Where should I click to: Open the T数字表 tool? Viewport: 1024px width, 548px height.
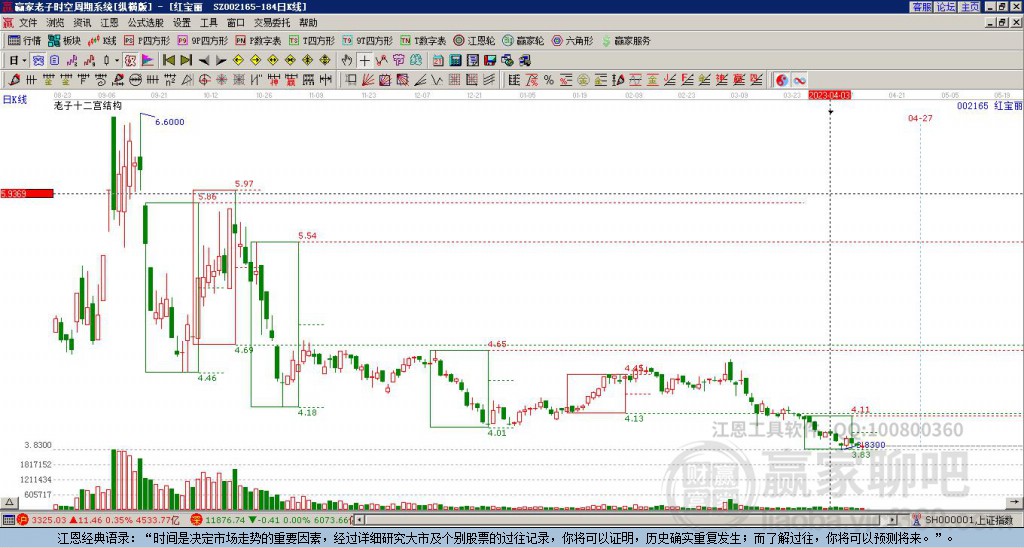point(423,40)
